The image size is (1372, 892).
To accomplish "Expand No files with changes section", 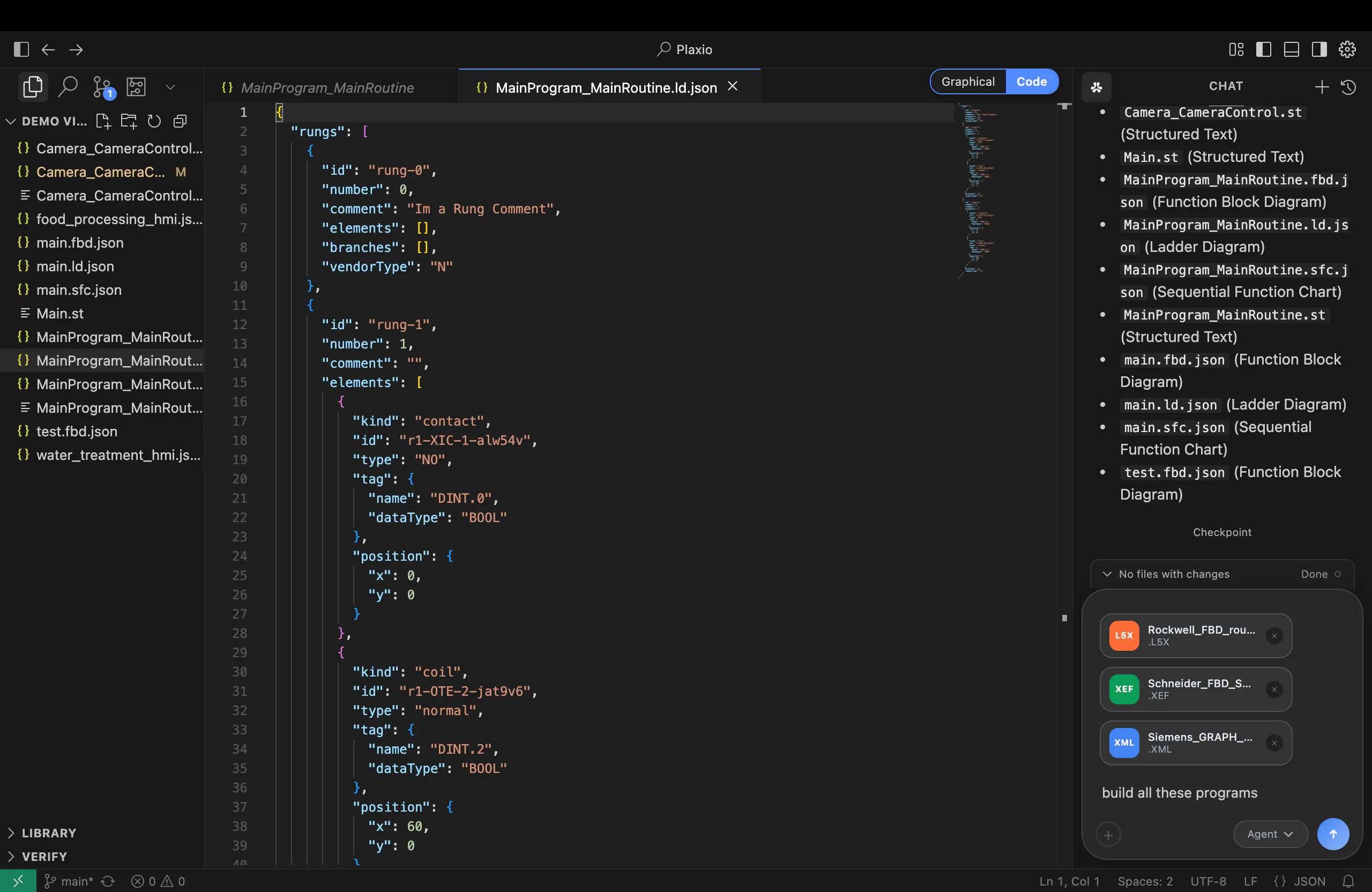I will [1166, 574].
